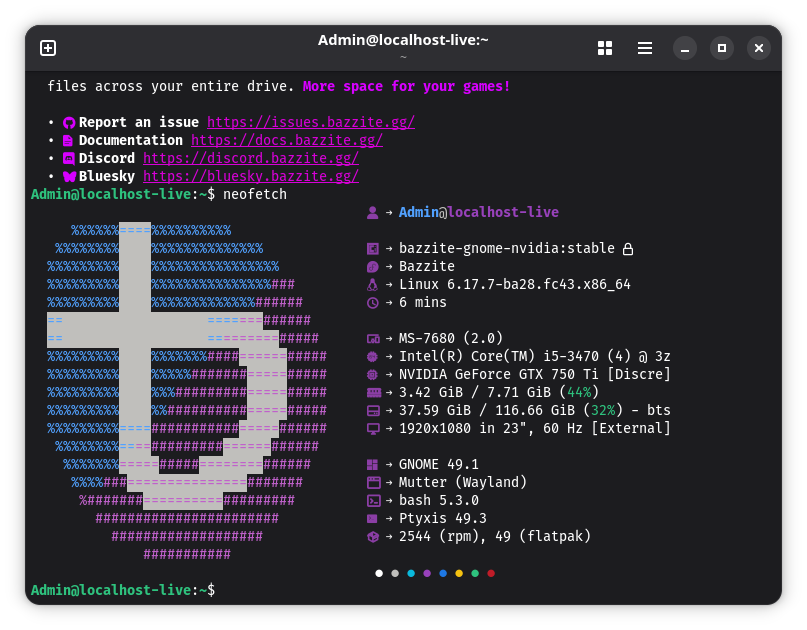Click the Tux kernel icon beside Linux 6.17.7

[x=373, y=285]
